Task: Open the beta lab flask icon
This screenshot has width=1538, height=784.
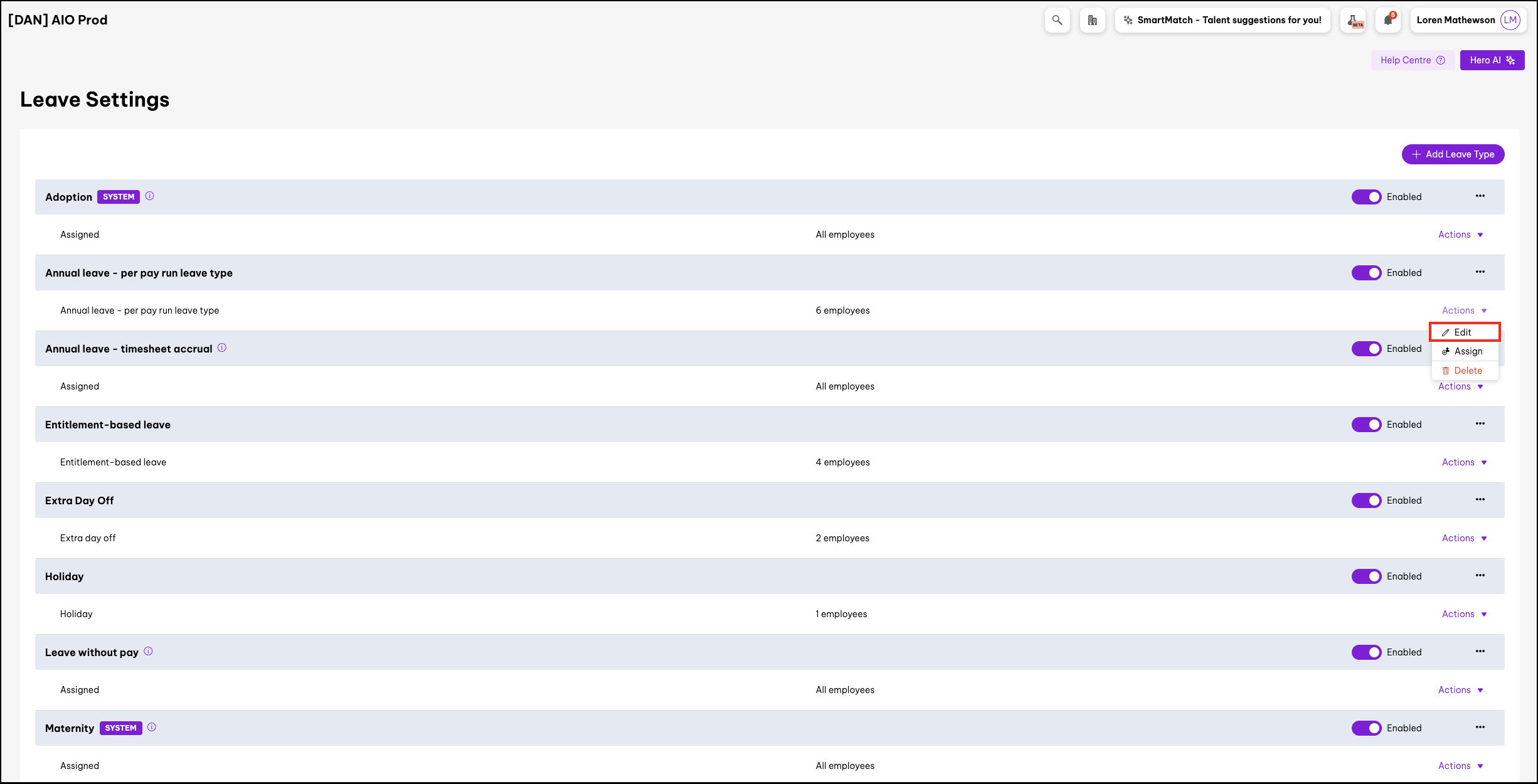Action: (1353, 20)
